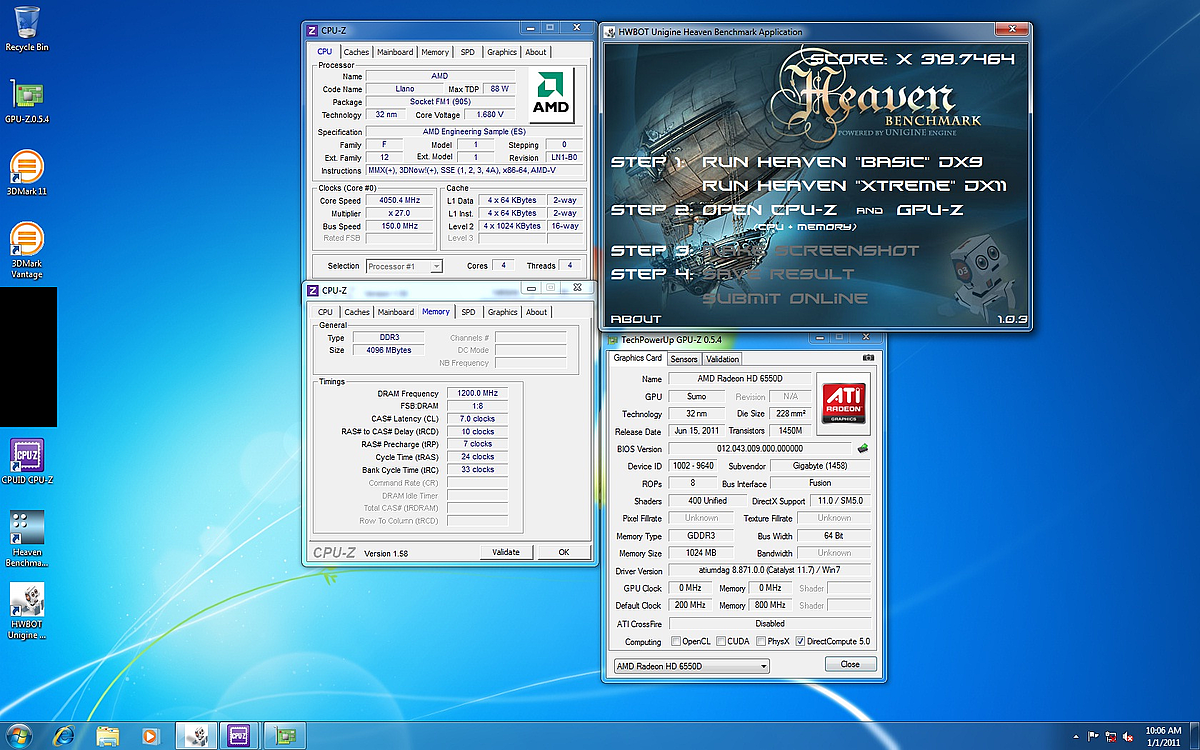This screenshot has width=1200, height=750.
Task: Open CPU tab in lower CPU-Z window
Action: click(x=325, y=312)
